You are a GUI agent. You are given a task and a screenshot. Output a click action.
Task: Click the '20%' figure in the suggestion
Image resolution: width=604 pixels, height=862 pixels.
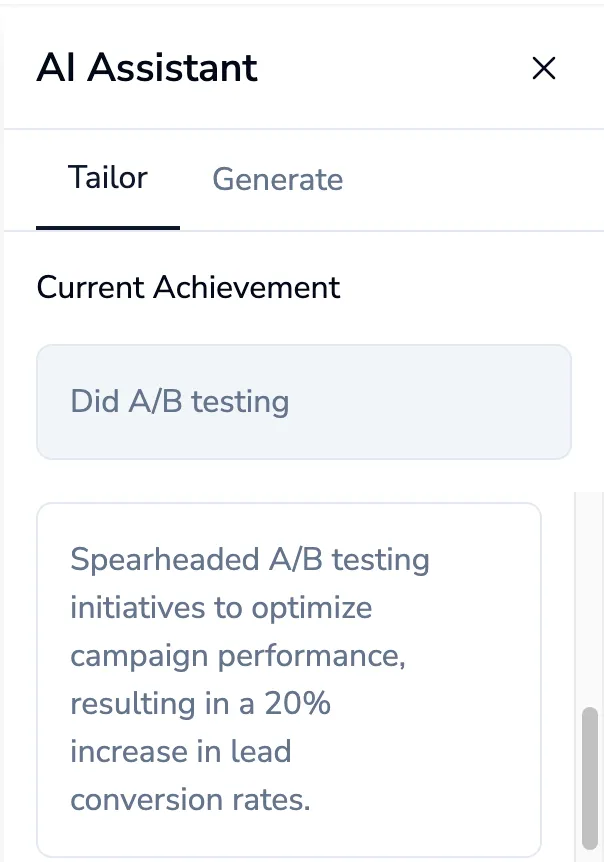pos(297,703)
